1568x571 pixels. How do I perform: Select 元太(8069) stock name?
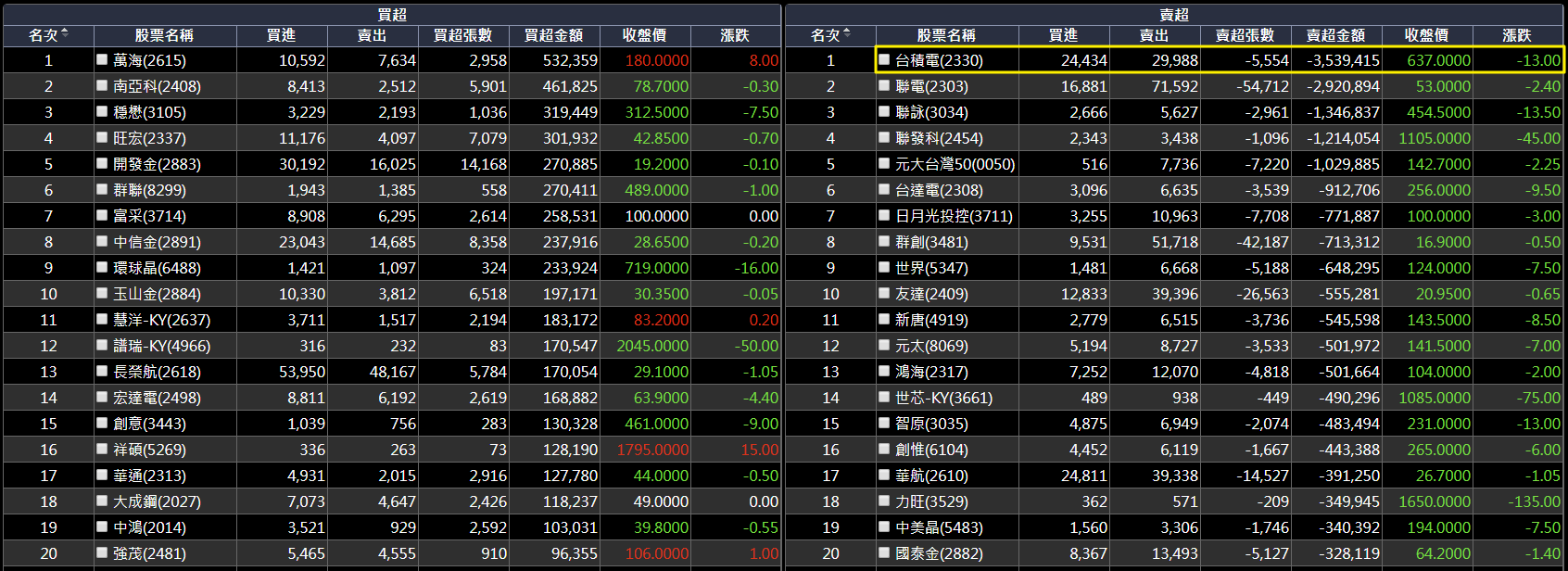931,346
